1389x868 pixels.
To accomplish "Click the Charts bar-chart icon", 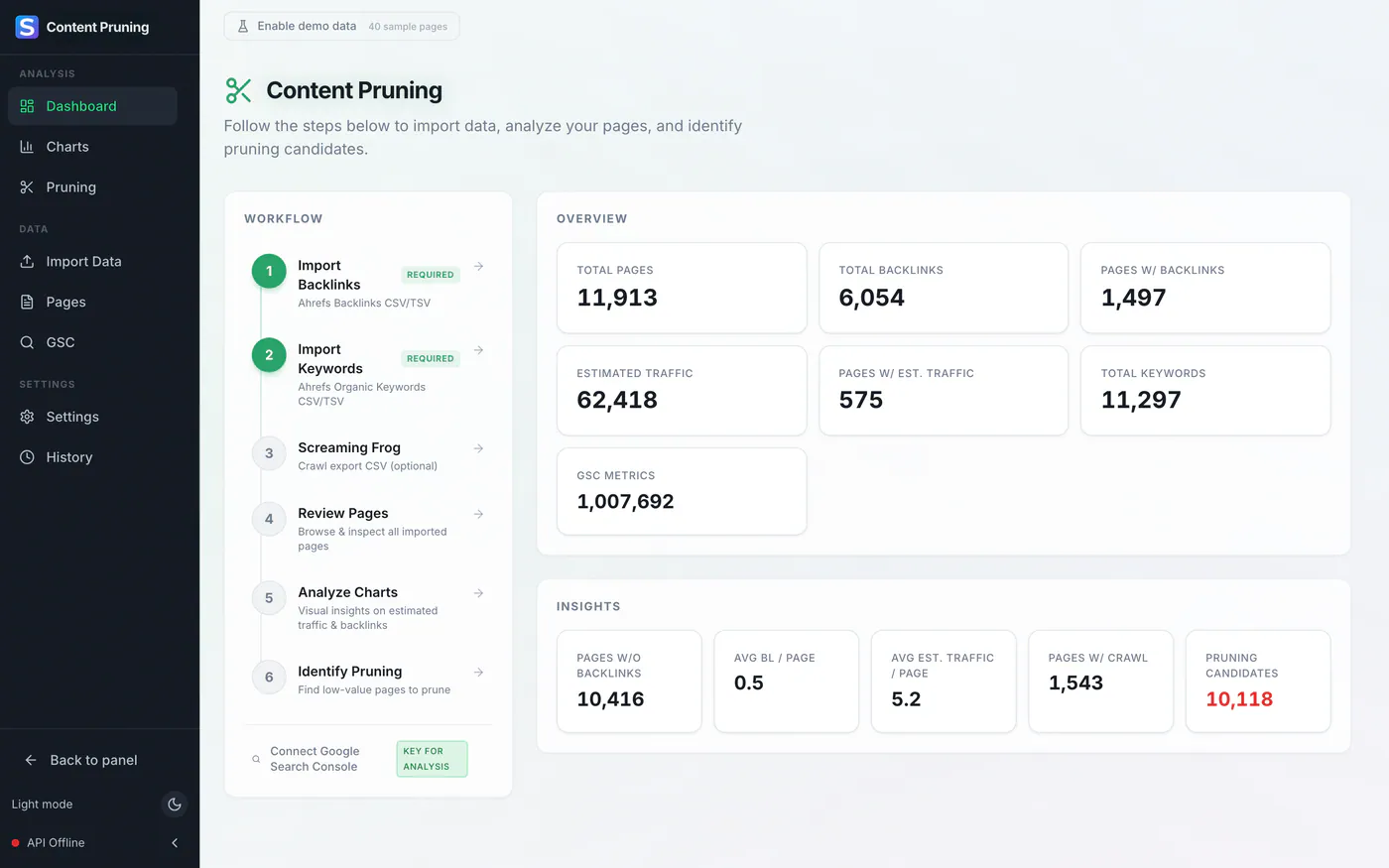I will 27,147.
